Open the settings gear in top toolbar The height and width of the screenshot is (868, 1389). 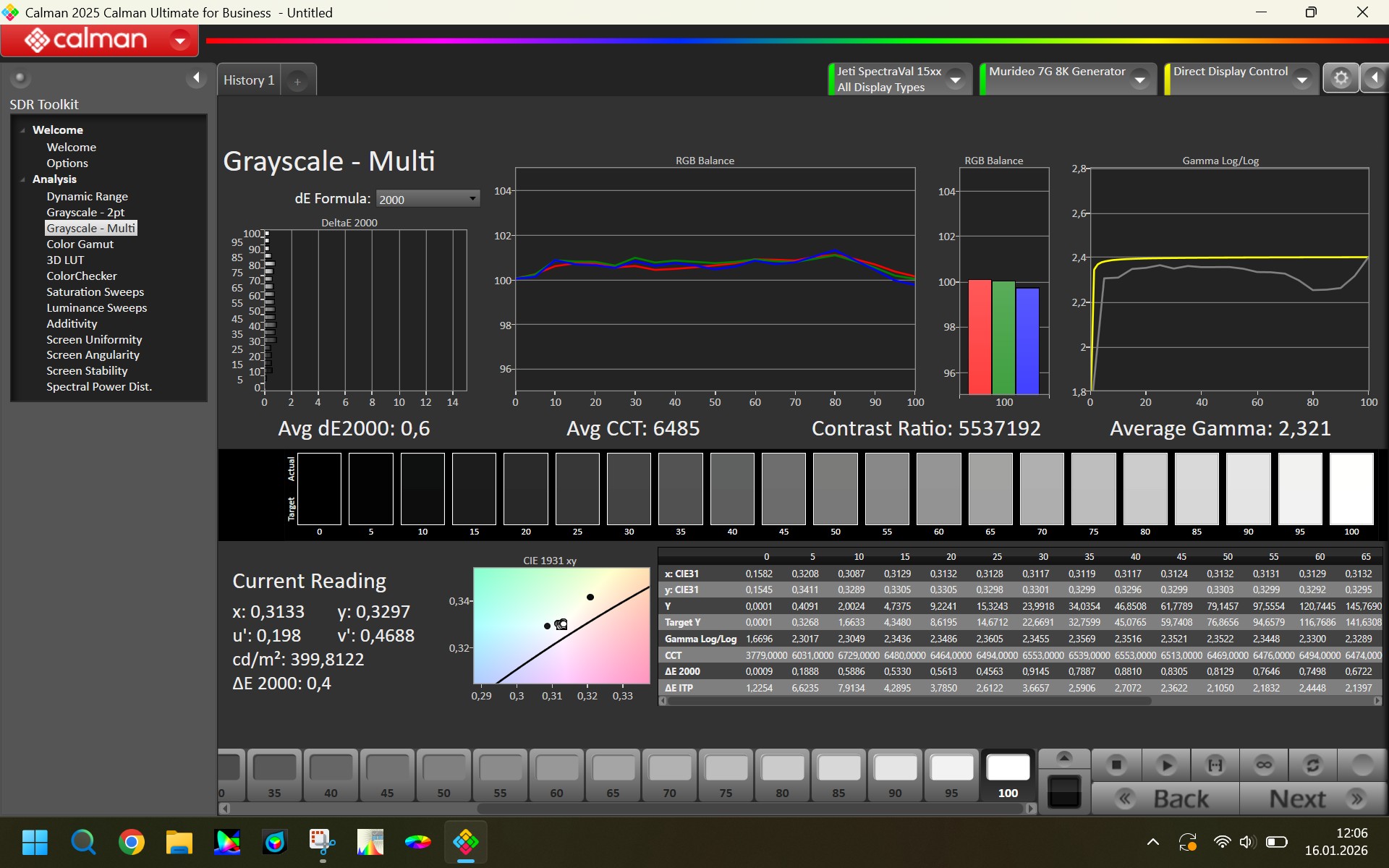pyautogui.click(x=1341, y=78)
